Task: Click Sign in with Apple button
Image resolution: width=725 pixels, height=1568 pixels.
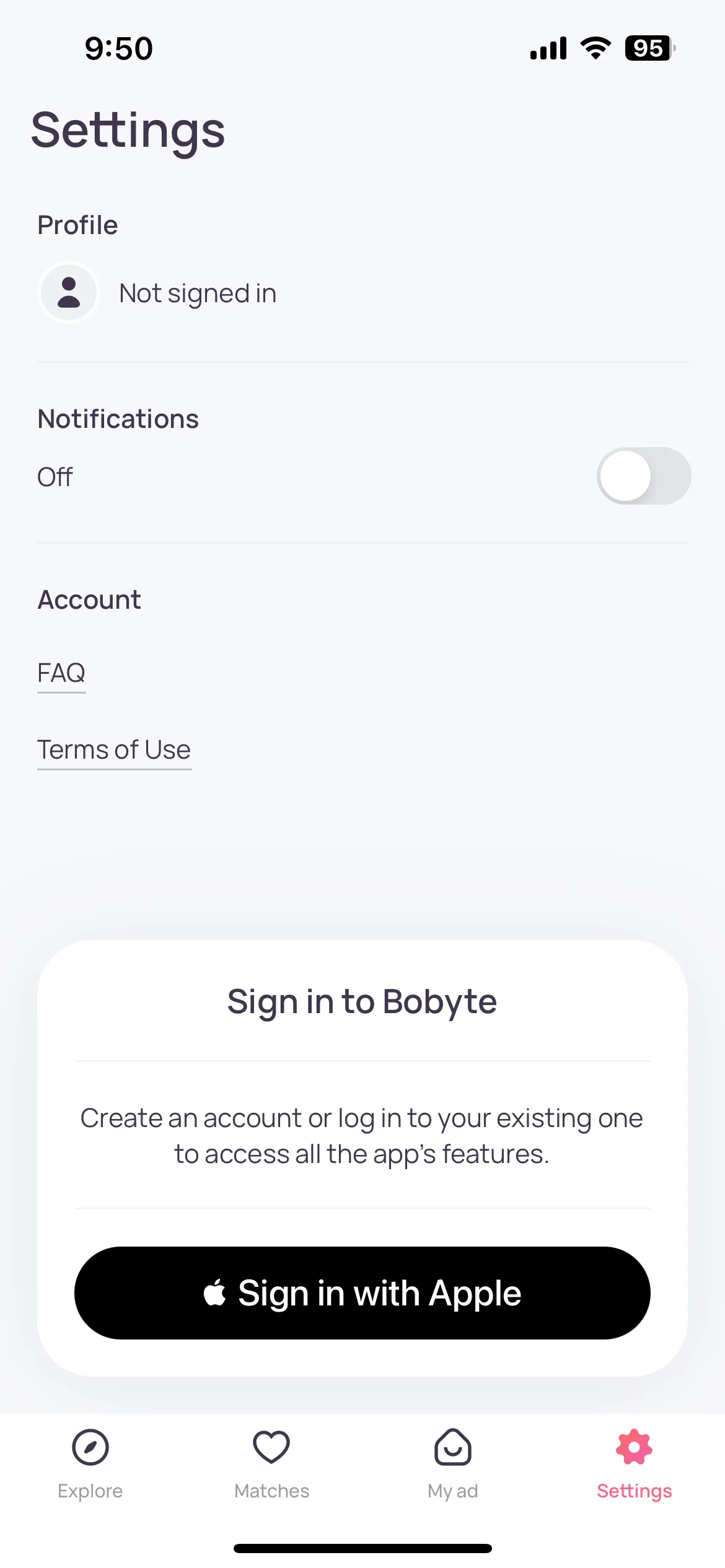Action: 362,1293
